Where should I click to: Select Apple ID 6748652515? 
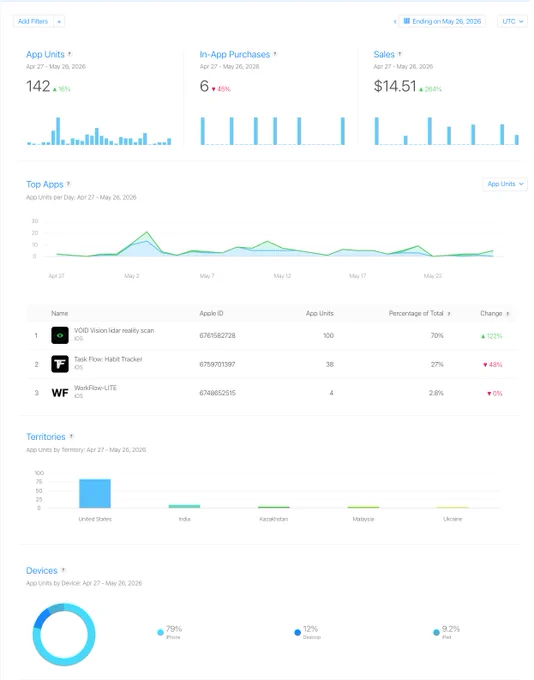click(x=217, y=393)
